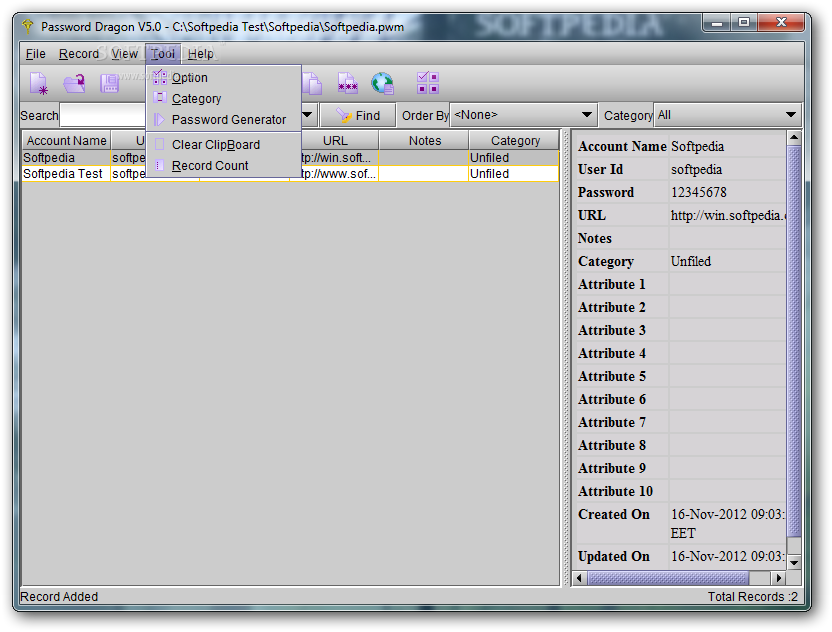This screenshot has height=632, width=832.
Task: Click the copy record pages icon
Action: [x=312, y=83]
